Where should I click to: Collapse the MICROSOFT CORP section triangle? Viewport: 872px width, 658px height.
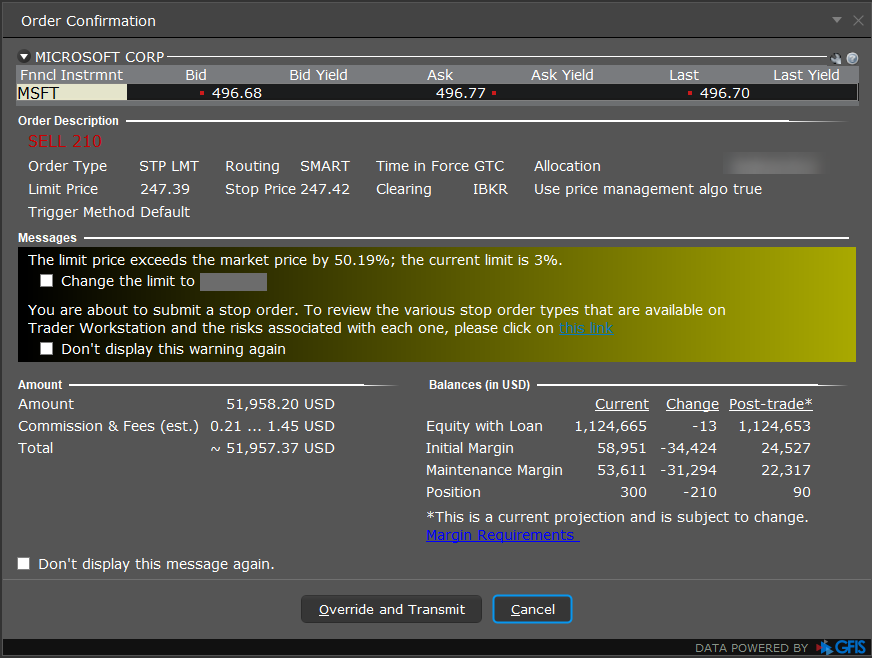click(24, 57)
